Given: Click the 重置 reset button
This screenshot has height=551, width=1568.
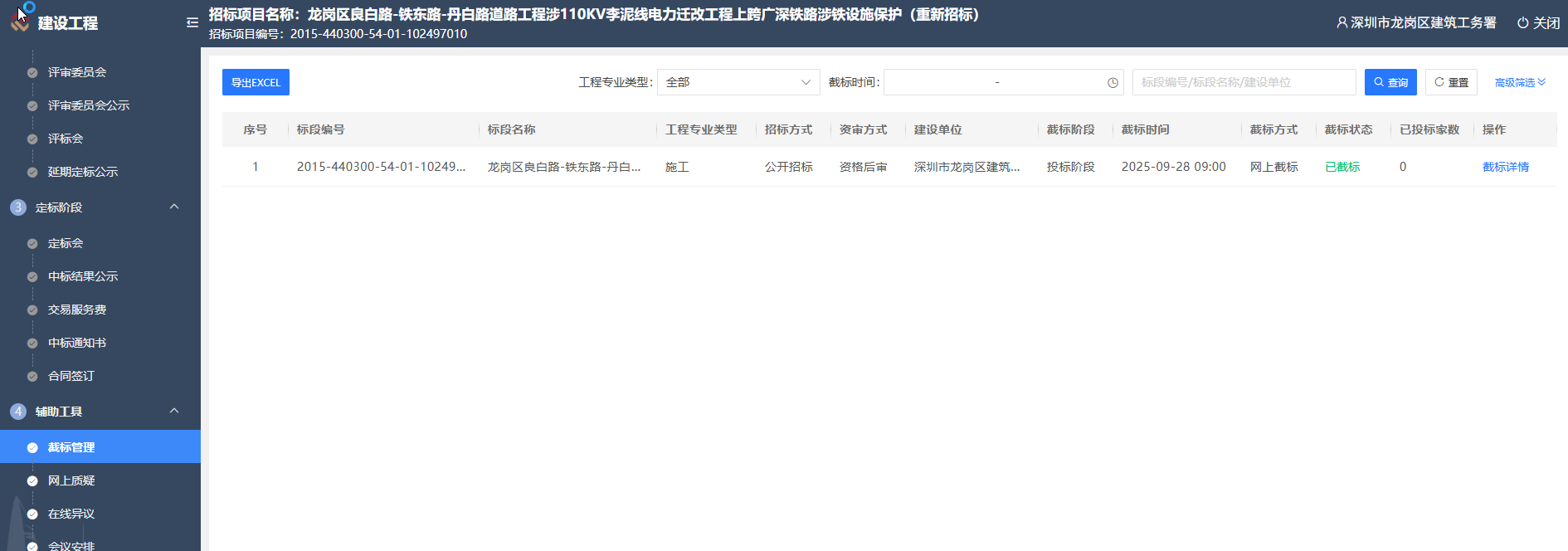Looking at the screenshot, I should [x=1451, y=83].
